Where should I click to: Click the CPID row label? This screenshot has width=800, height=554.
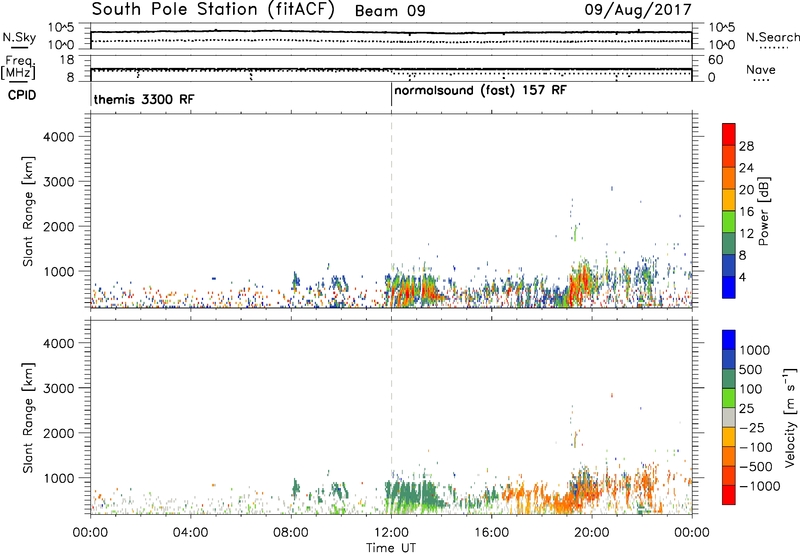[x=21, y=95]
